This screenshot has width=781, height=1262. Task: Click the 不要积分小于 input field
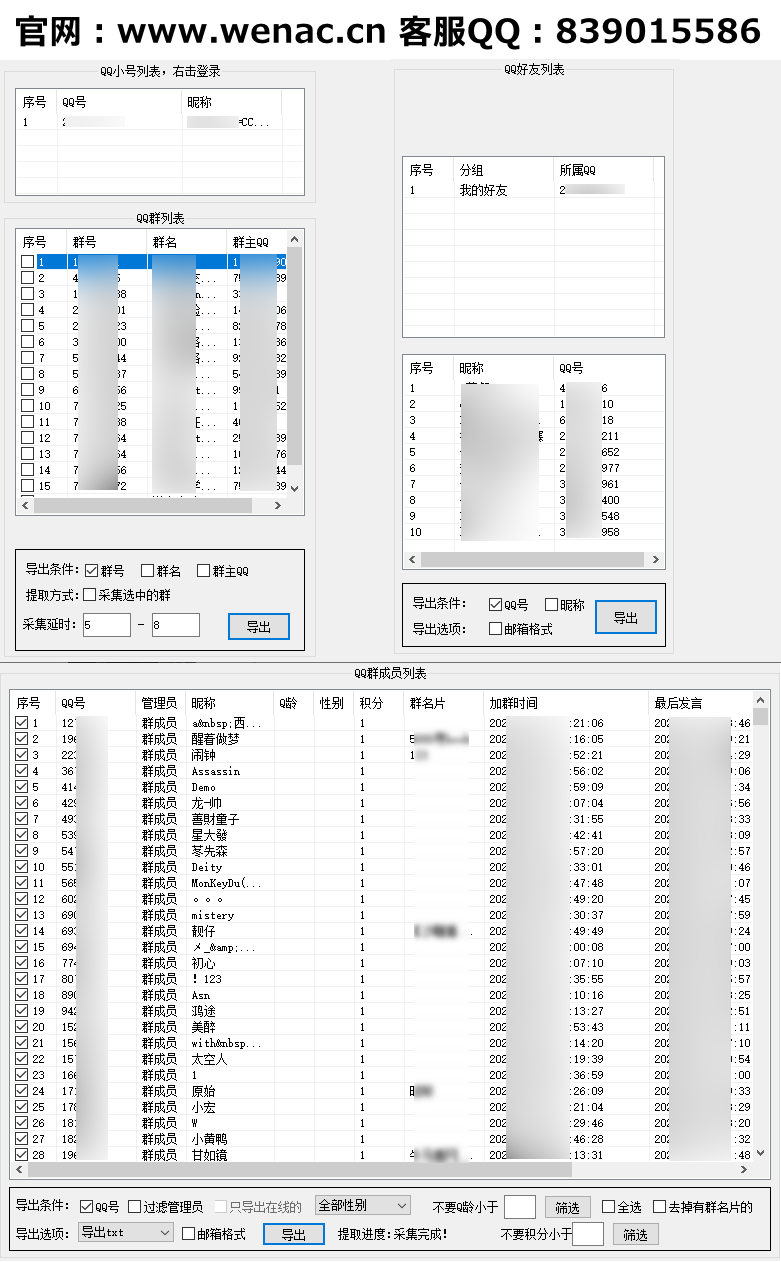click(588, 1234)
